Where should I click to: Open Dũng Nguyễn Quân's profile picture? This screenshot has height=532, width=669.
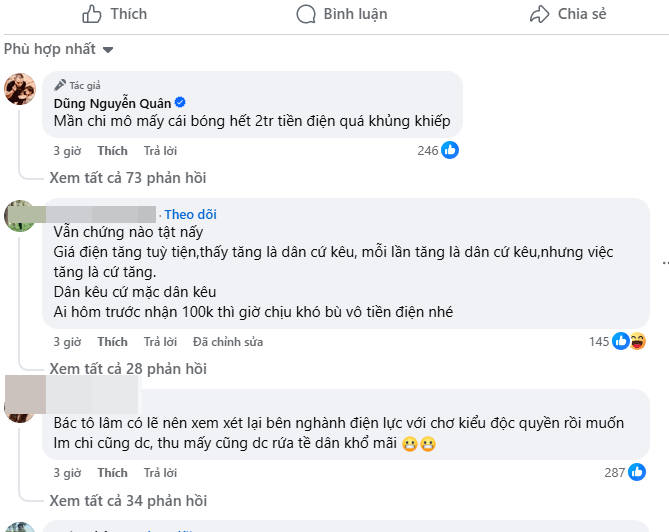pos(21,89)
